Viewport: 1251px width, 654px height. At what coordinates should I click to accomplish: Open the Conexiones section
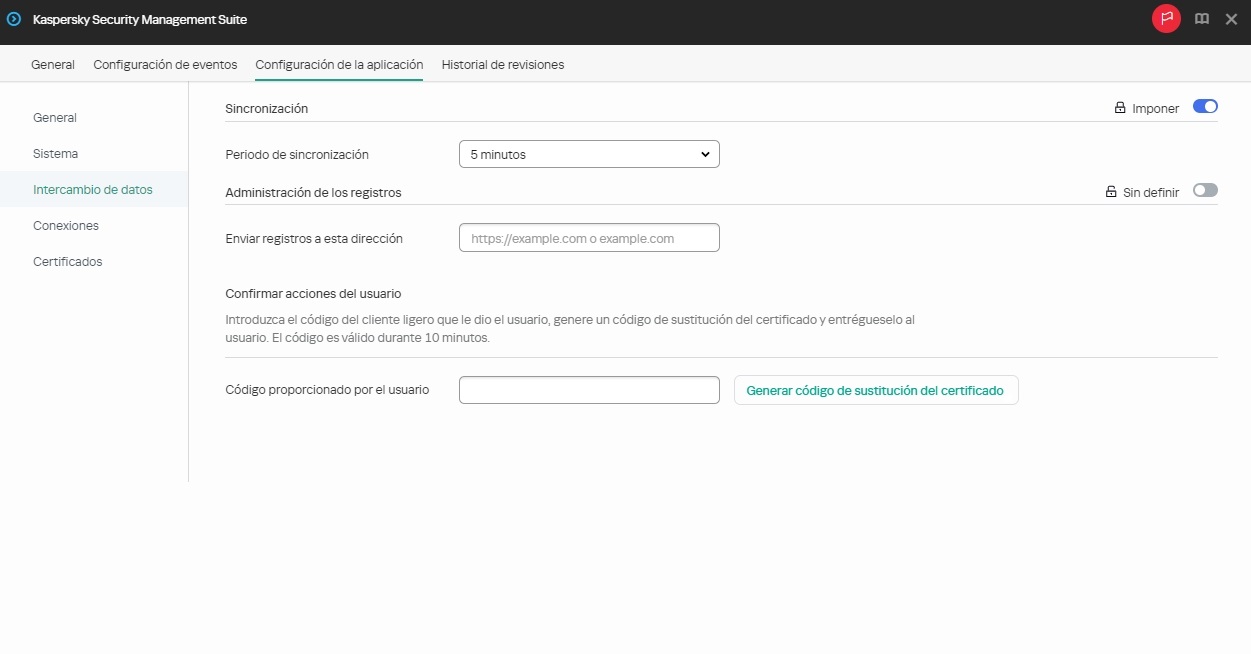(x=65, y=225)
